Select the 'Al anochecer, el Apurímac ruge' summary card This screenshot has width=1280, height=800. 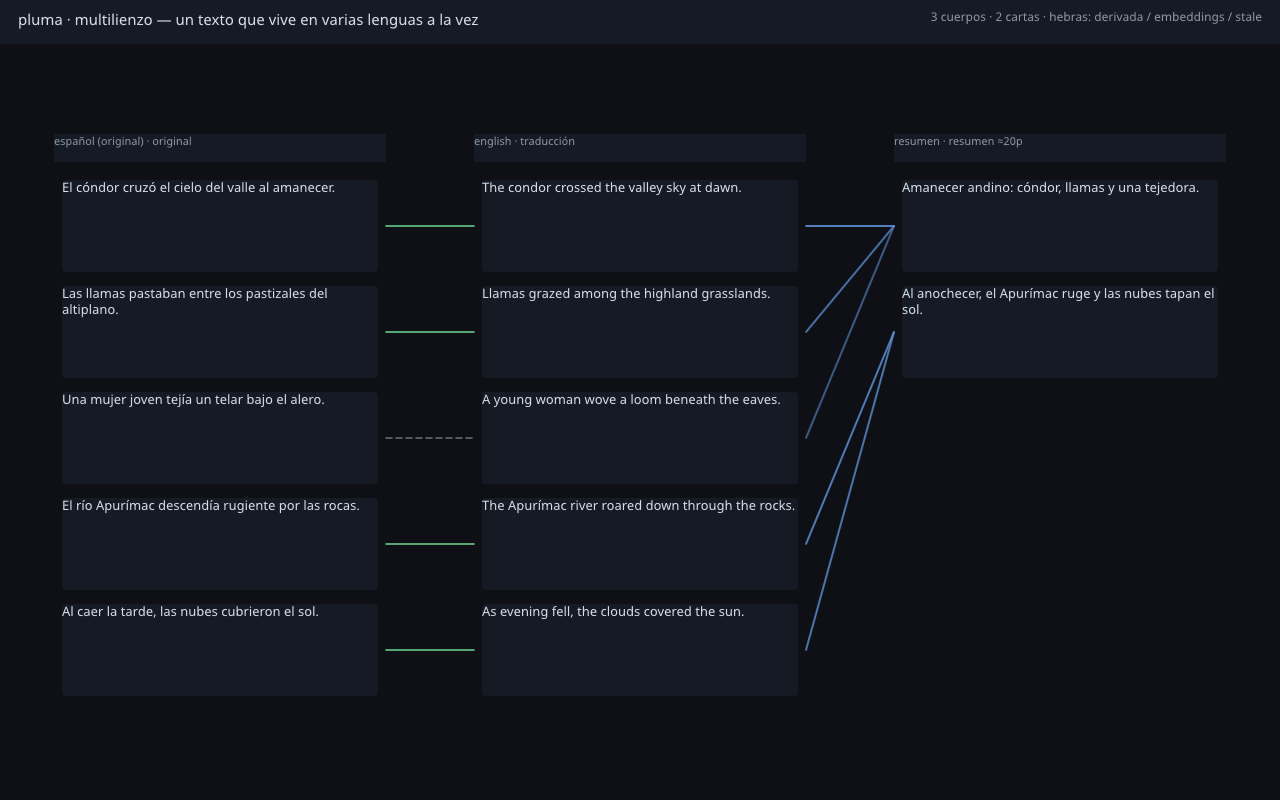click(1060, 332)
